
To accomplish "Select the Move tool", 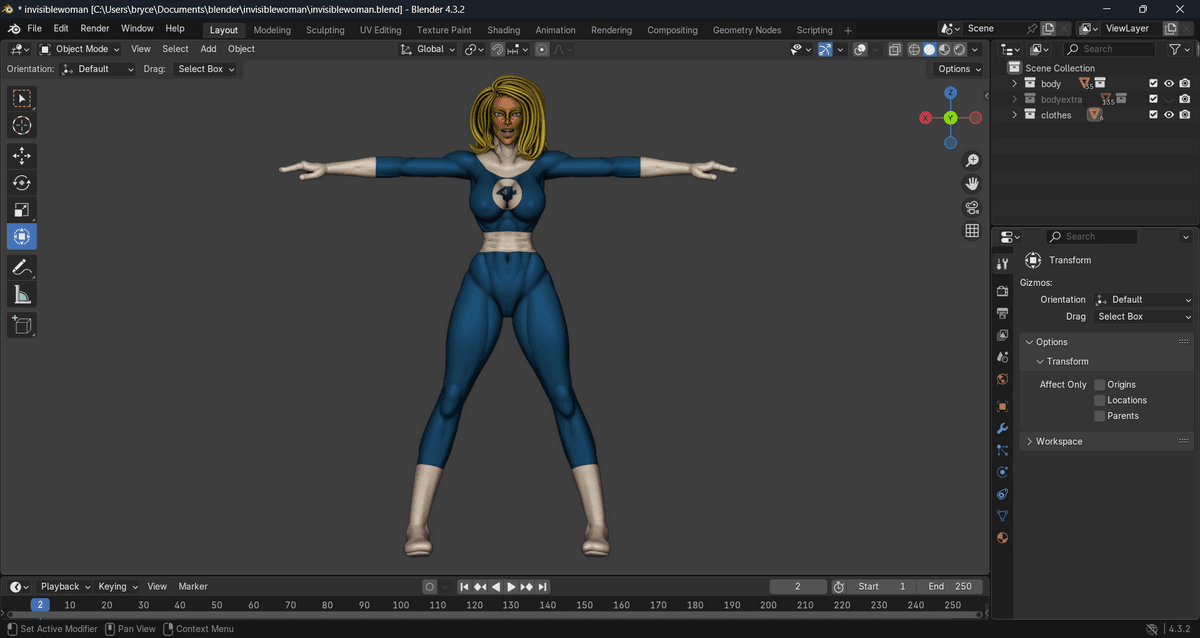I will pyautogui.click(x=21, y=155).
